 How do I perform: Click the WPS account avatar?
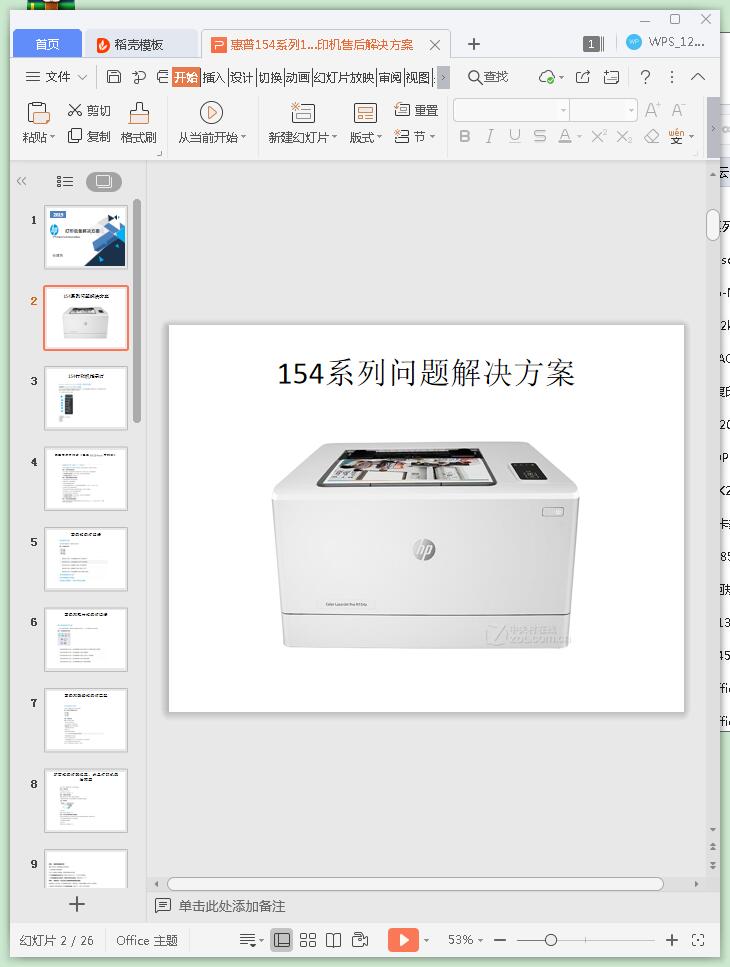633,43
